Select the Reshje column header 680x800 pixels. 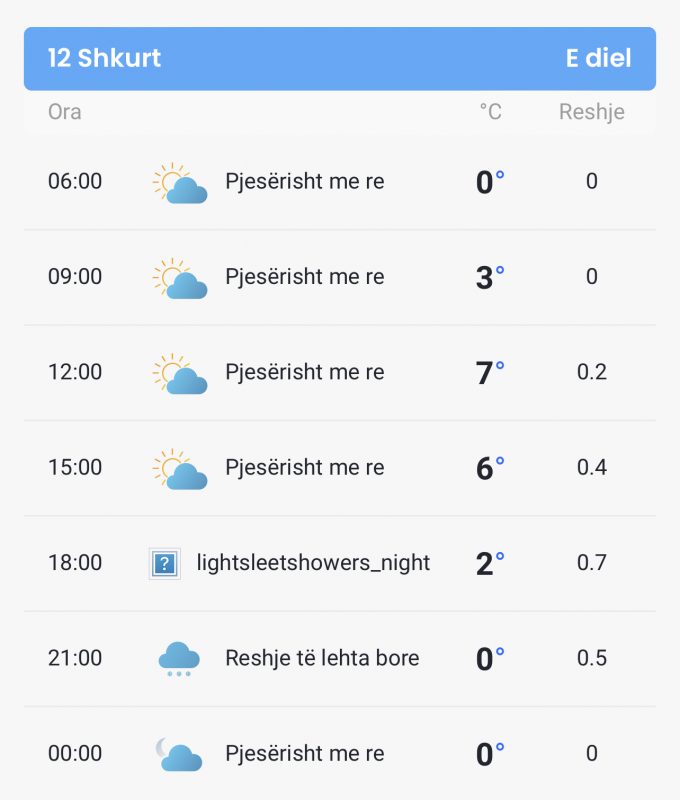[592, 112]
